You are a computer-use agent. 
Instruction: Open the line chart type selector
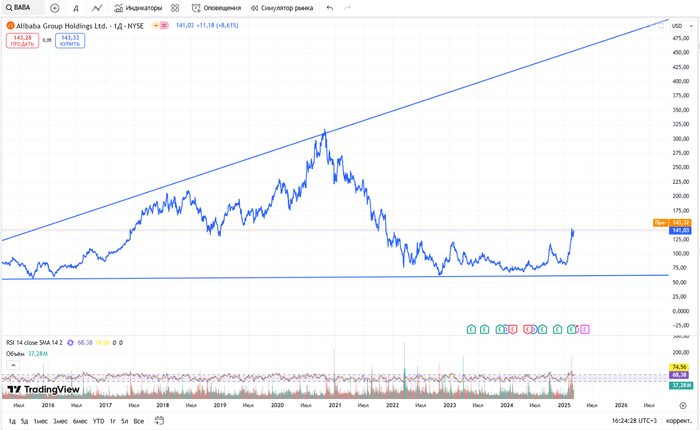point(97,8)
